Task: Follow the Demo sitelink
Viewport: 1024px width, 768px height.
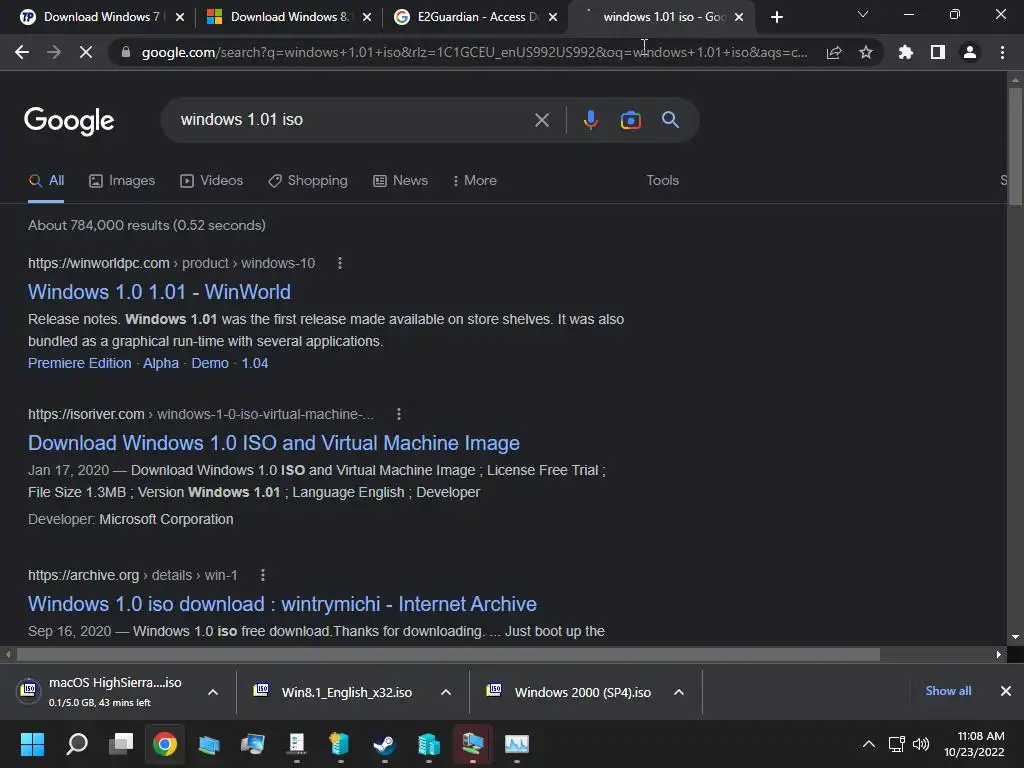Action: [x=210, y=363]
